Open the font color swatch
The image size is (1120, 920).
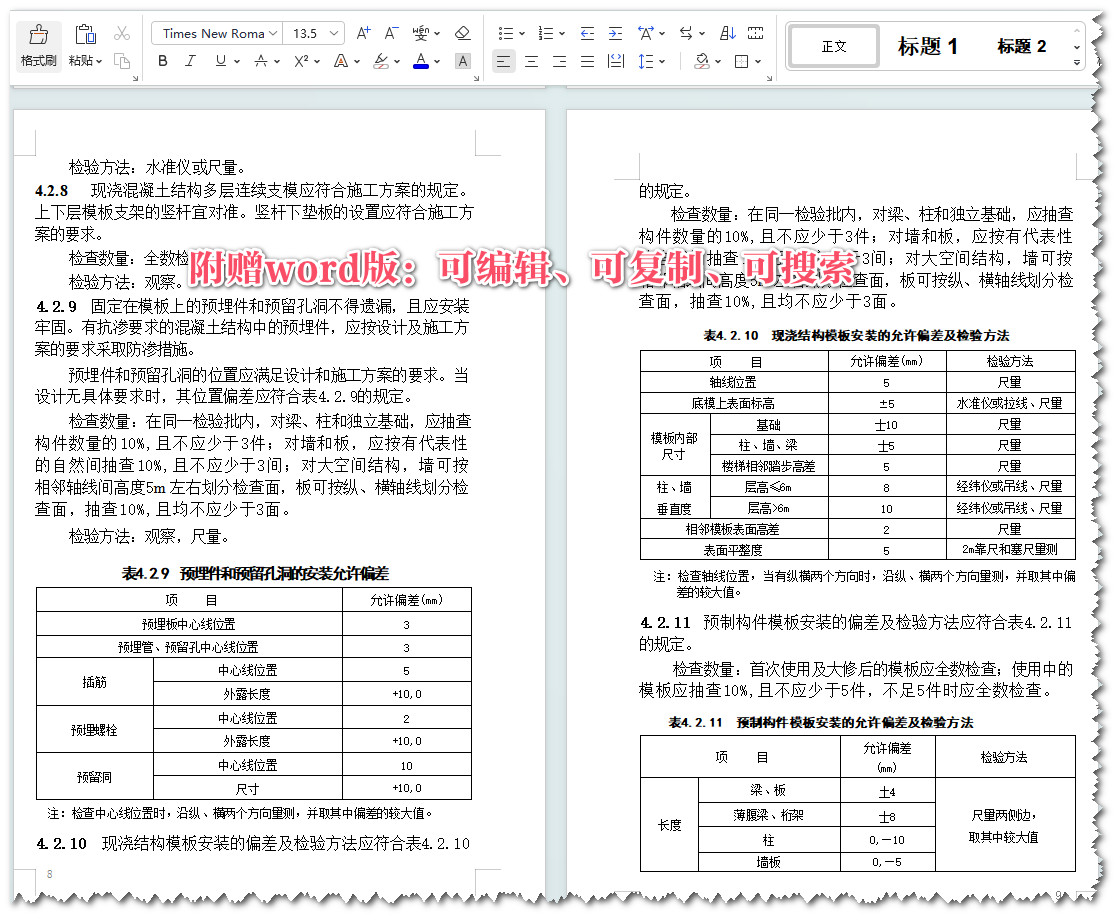click(420, 61)
